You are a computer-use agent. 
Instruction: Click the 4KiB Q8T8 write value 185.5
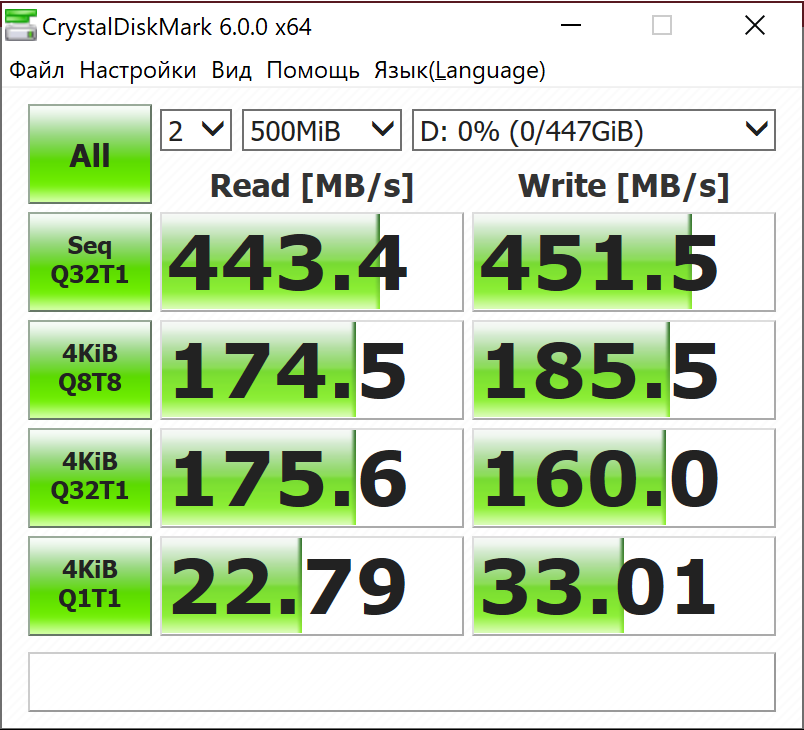[x=624, y=370]
